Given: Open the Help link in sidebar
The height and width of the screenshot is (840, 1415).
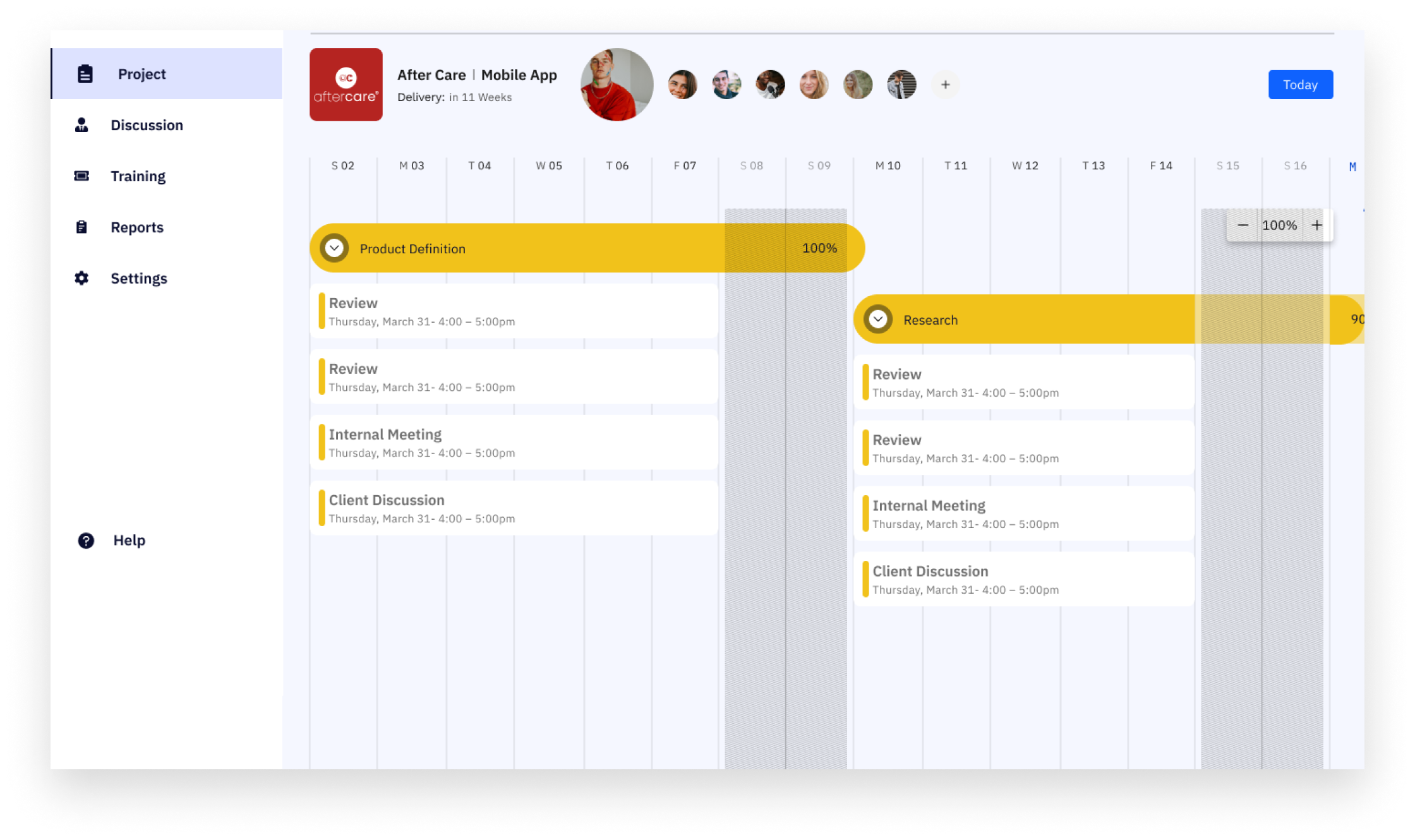Looking at the screenshot, I should pos(129,541).
